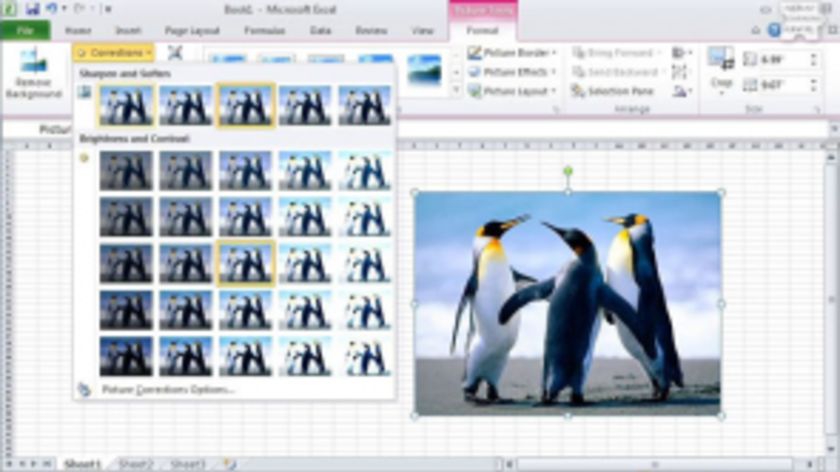This screenshot has width=840, height=472.
Task: Choose Brightness -20% Contrast +20% thumbnail
Action: pos(185,310)
